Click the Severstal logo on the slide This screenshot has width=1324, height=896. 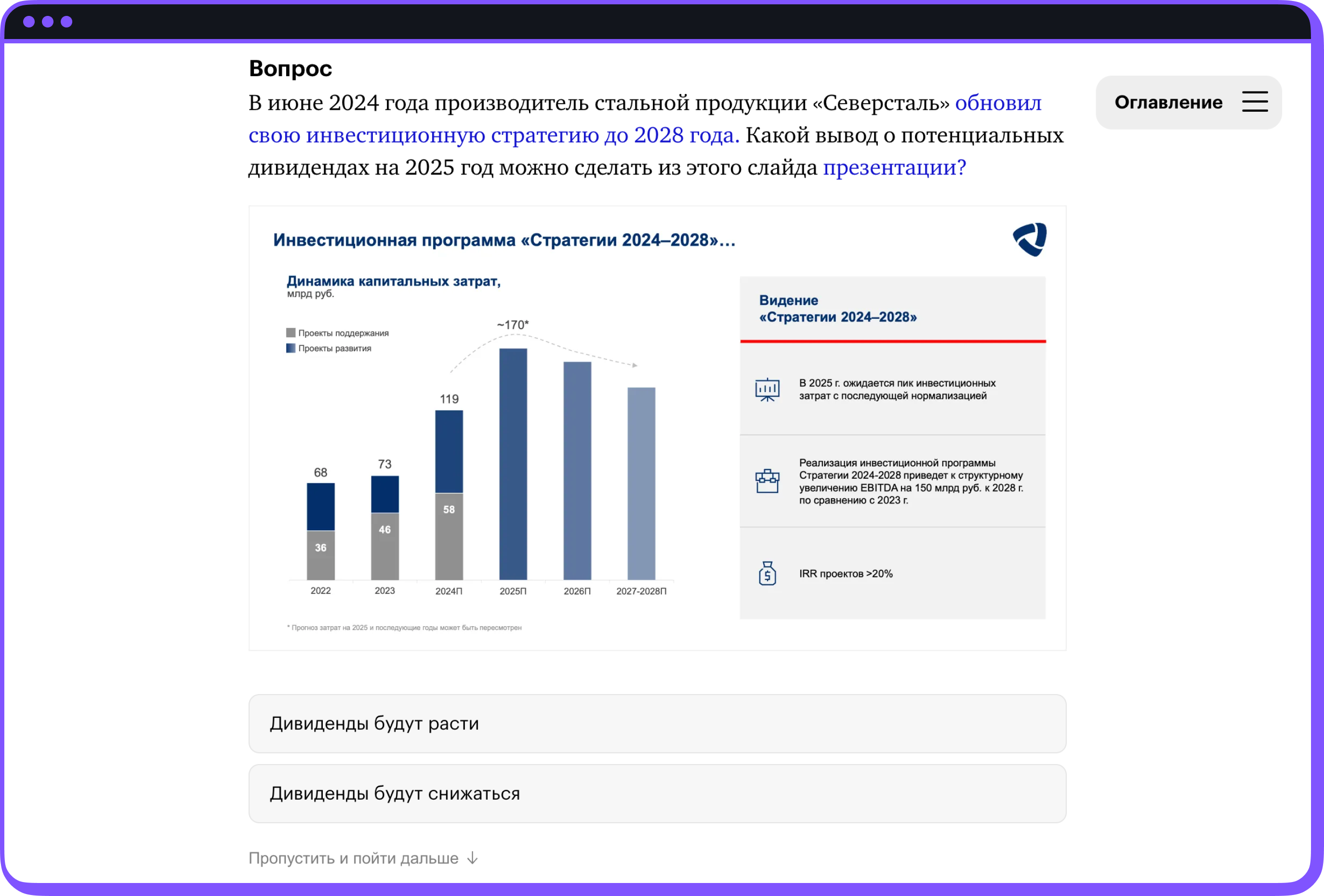(1030, 239)
